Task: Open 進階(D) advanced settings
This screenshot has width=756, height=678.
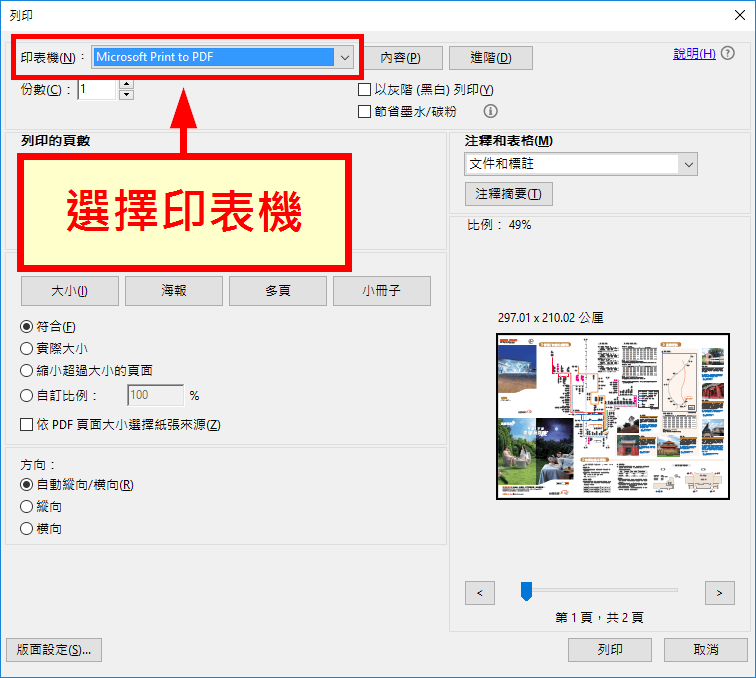Action: (491, 58)
